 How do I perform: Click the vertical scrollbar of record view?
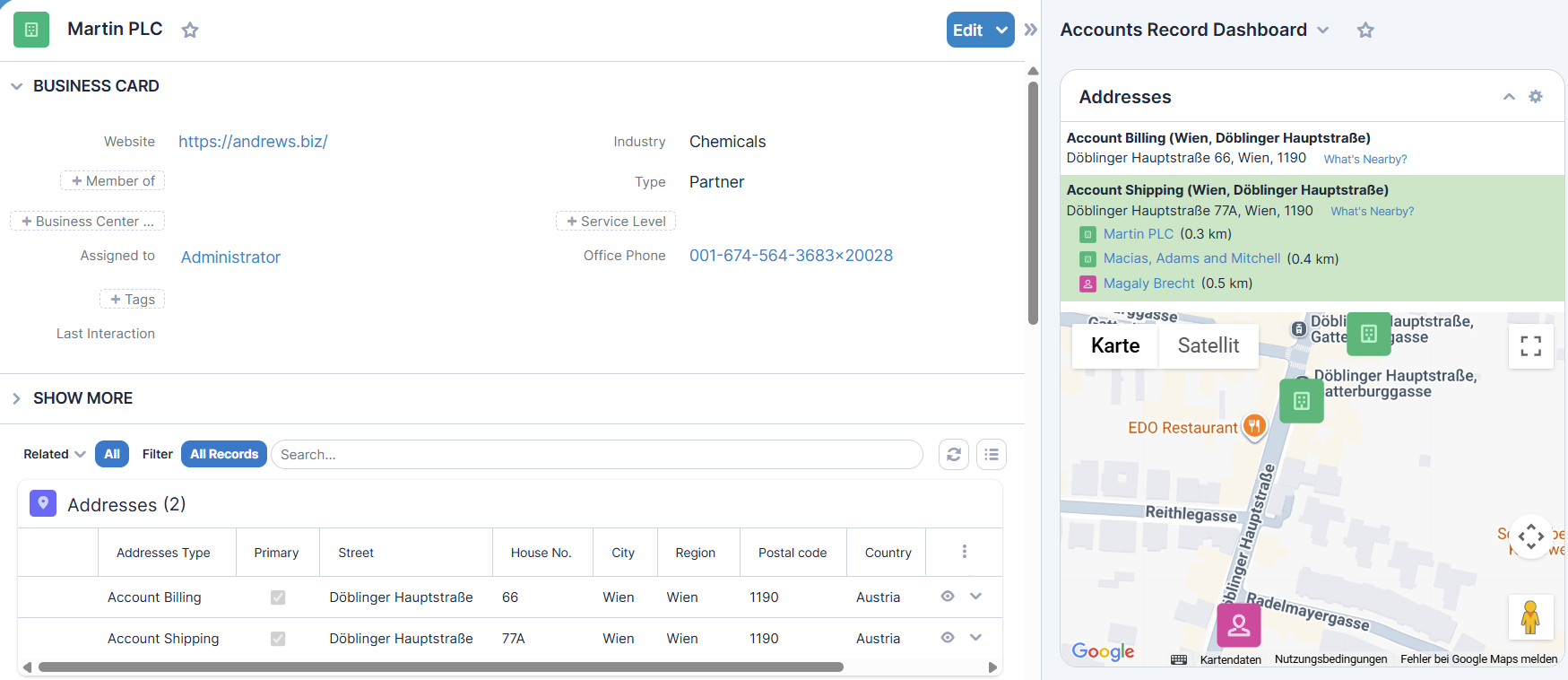(x=1033, y=203)
